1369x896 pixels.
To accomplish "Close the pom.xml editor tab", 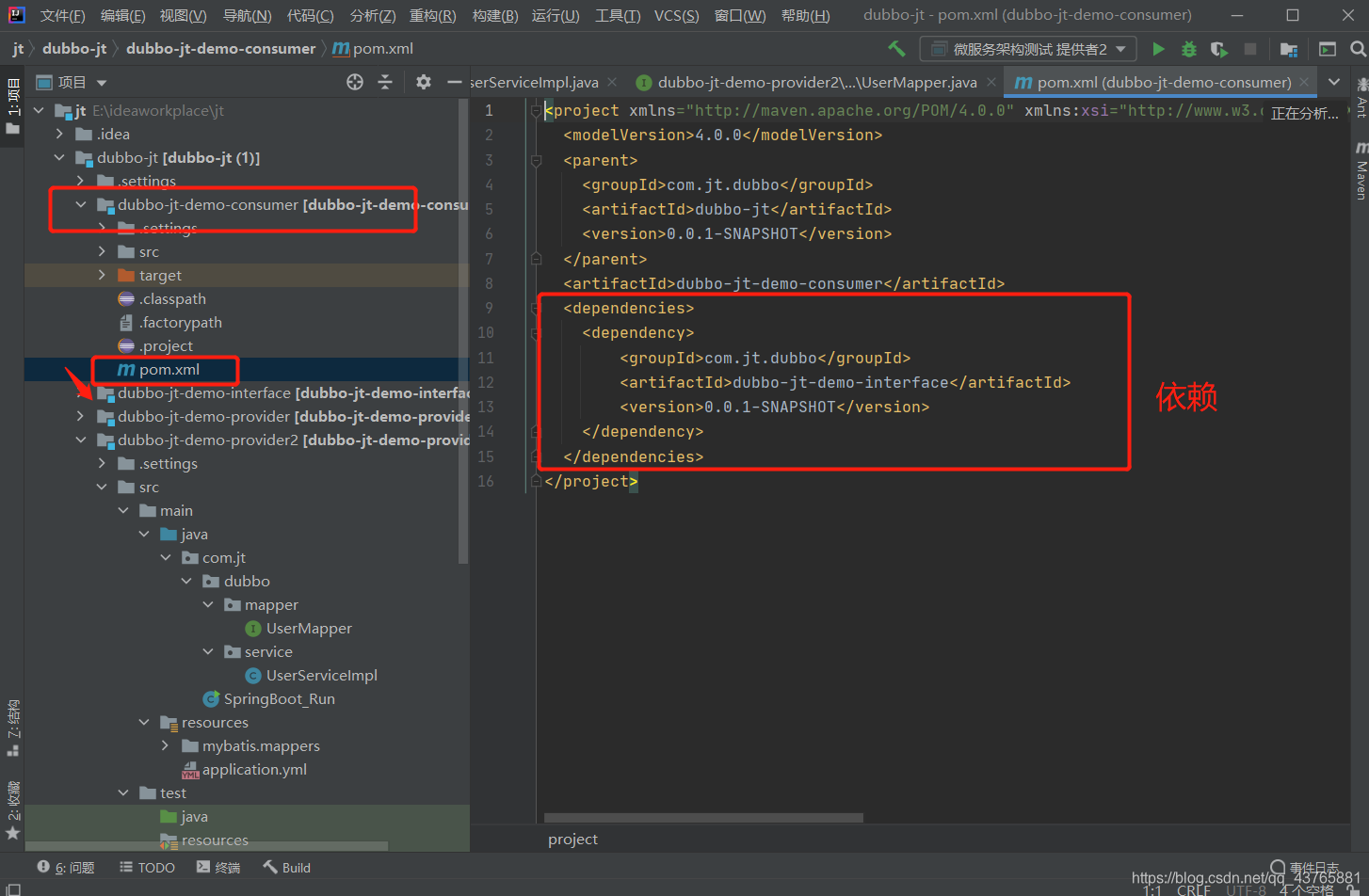I will coord(1304,83).
